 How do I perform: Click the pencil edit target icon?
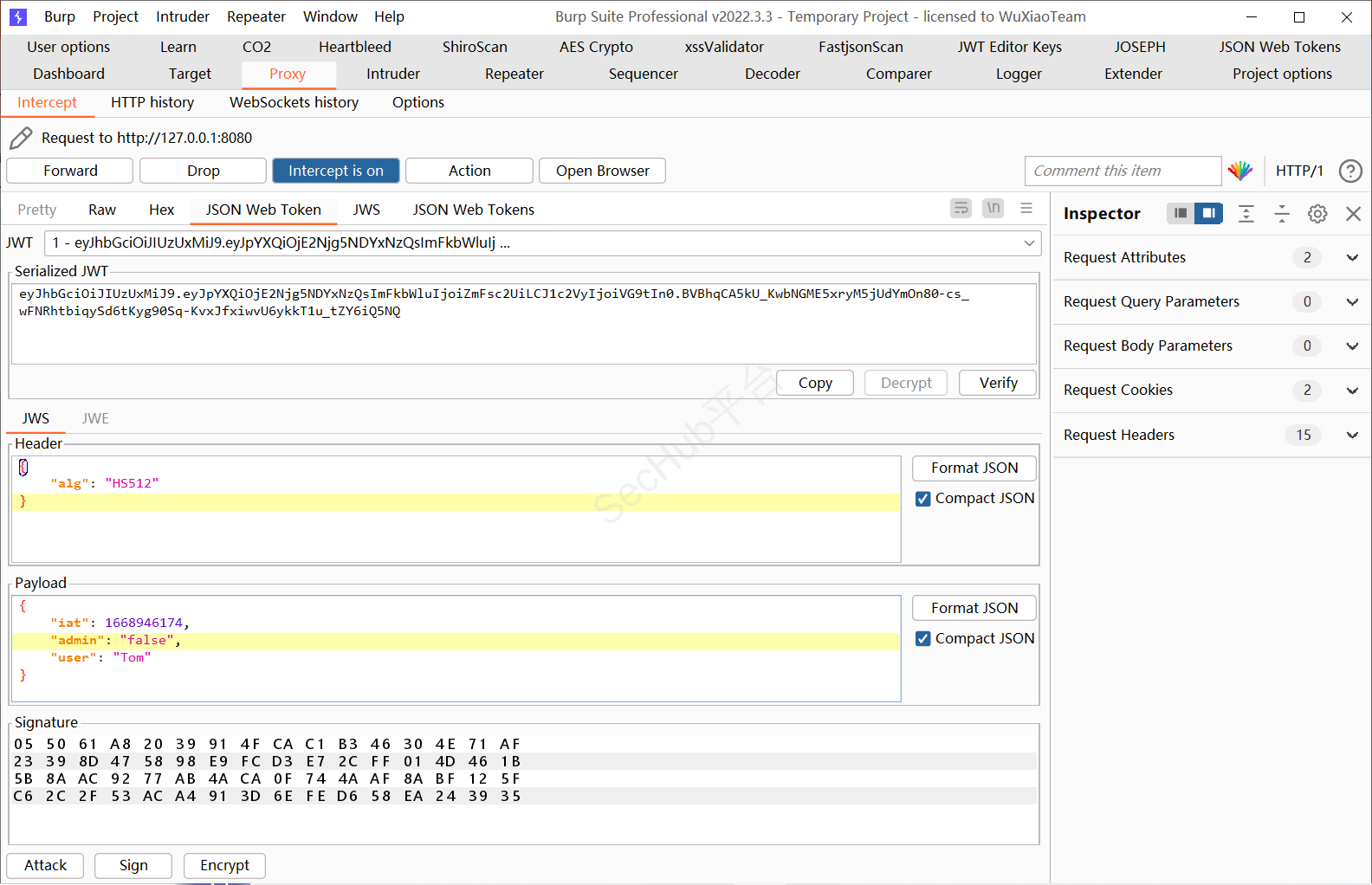[21, 138]
